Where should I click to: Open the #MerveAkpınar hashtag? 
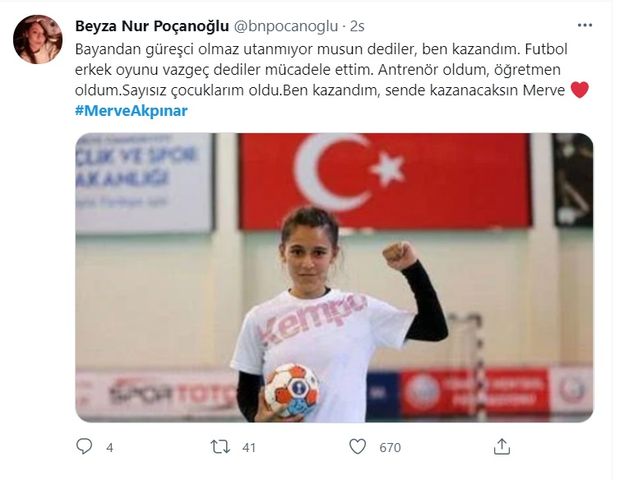(131, 111)
